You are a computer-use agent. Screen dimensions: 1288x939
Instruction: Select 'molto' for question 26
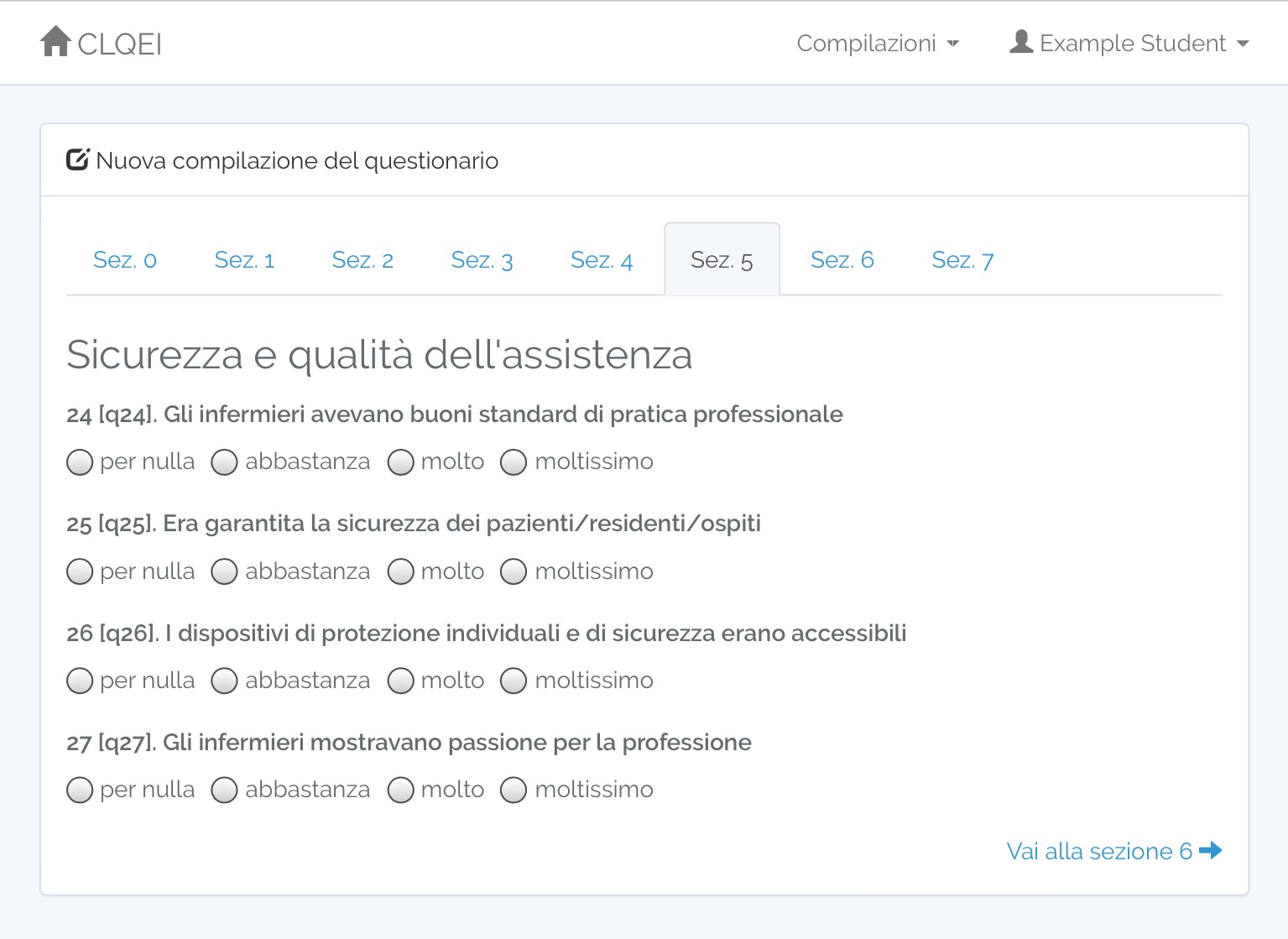coord(400,681)
